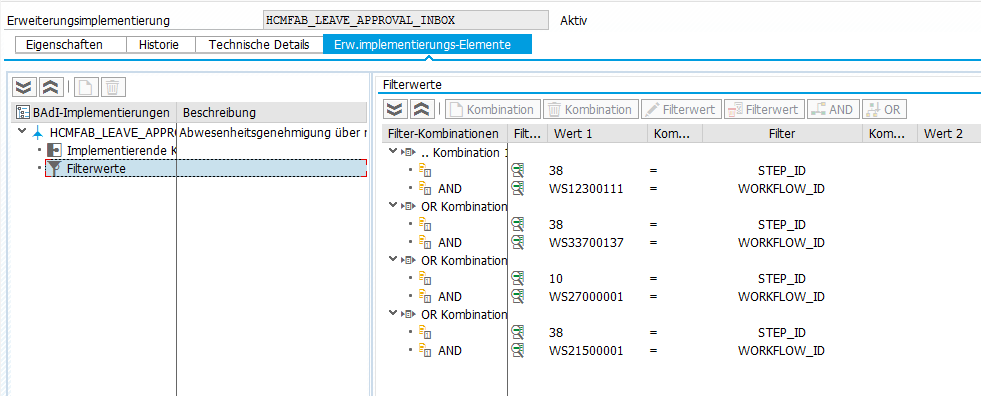This screenshot has height=396, width=981.
Task: Click the WS12300111 value cell
Action: (x=586, y=189)
